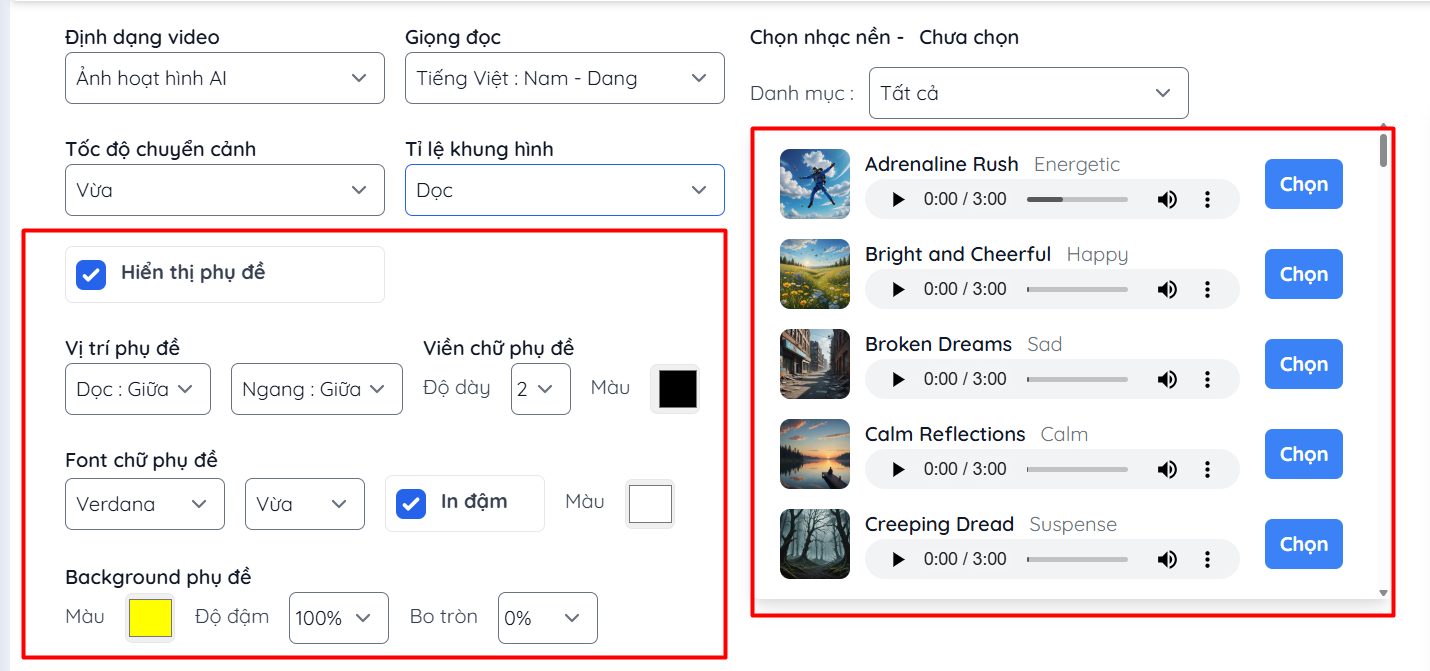This screenshot has width=1430, height=671.
Task: Open more options for Adrenaline Rush audio
Action: coord(1207,199)
